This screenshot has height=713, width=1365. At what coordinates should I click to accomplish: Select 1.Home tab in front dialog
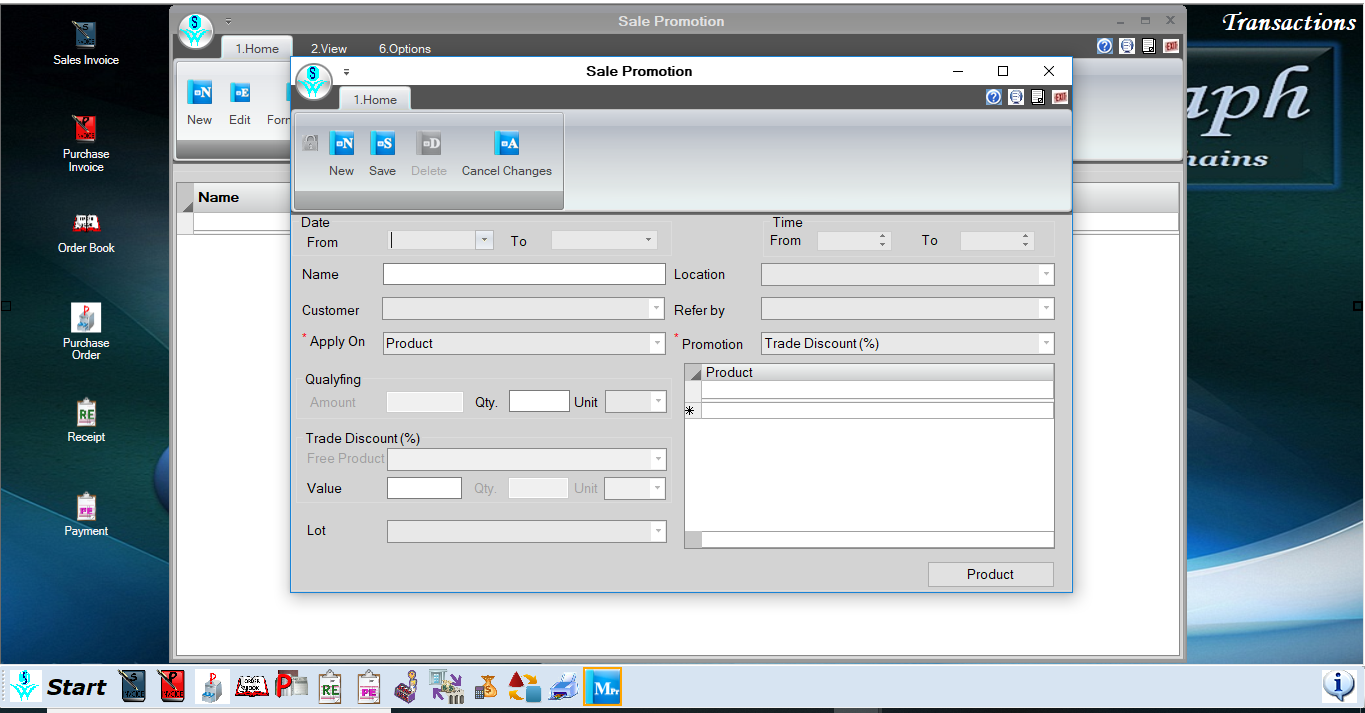pyautogui.click(x=375, y=99)
